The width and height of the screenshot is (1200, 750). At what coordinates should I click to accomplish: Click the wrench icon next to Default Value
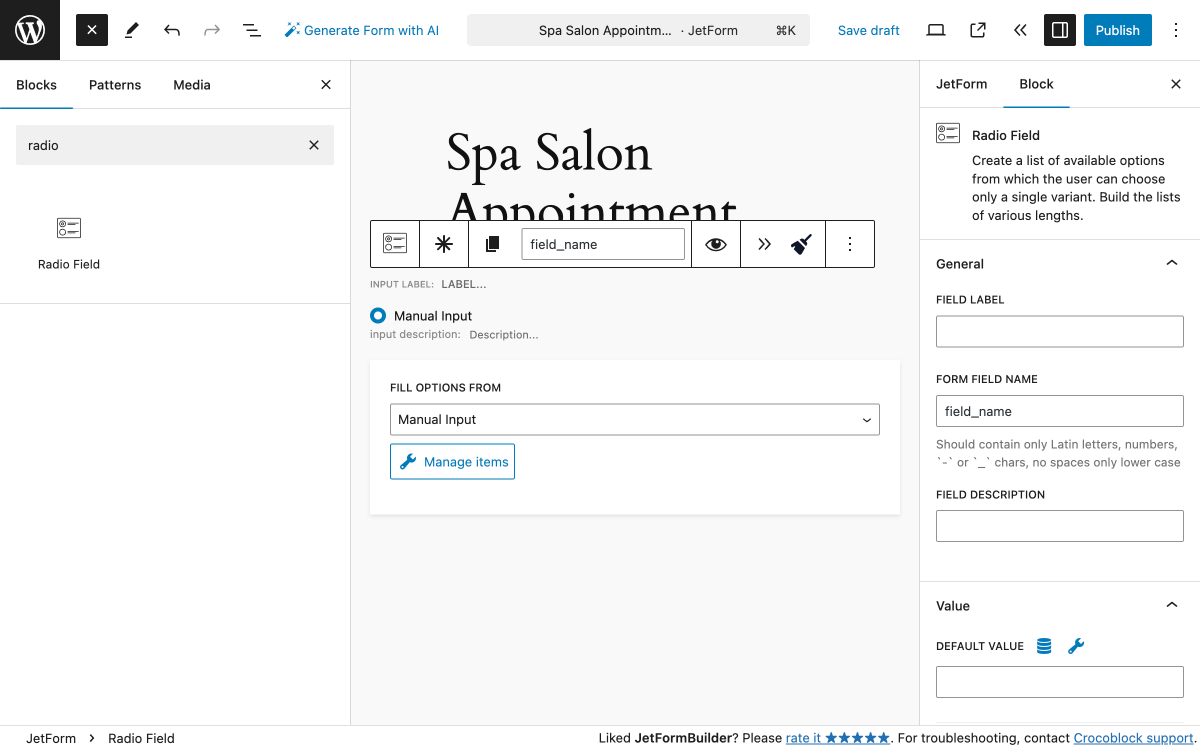coord(1076,646)
